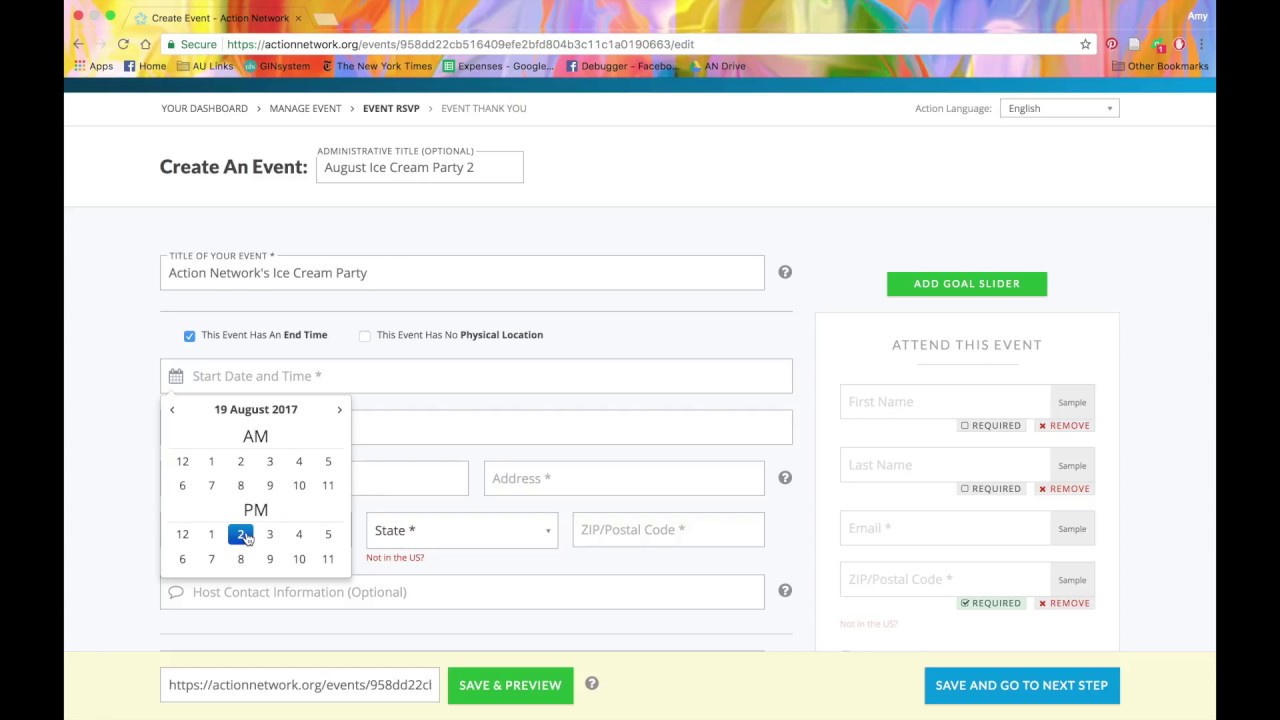Screen dimensions: 1280x720
Task: Click the Add Goal Slider button
Action: pos(967,283)
